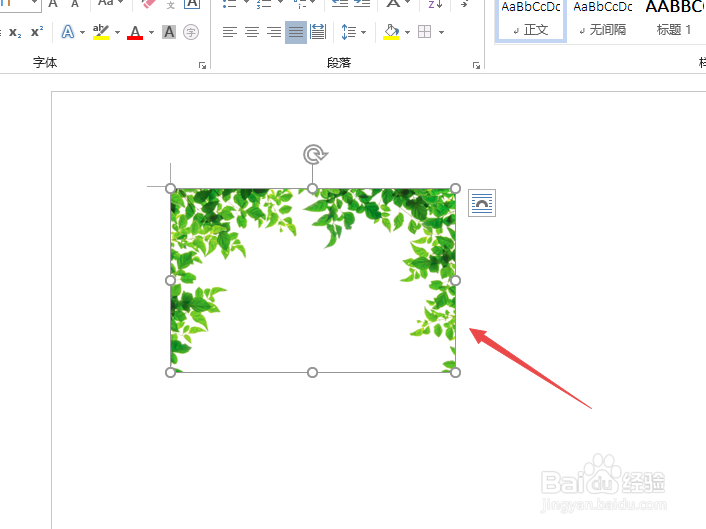The image size is (706, 529).
Task: Click the shrink font size icon
Action: 75,4
